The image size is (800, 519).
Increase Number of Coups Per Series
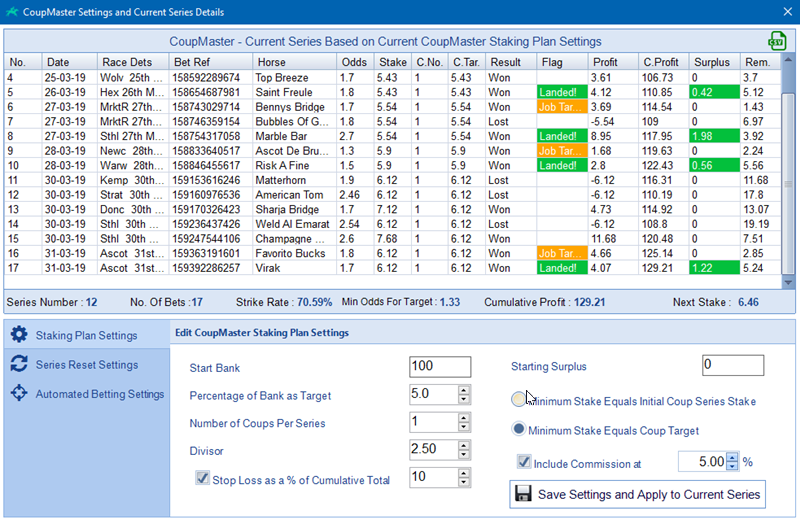tap(464, 417)
